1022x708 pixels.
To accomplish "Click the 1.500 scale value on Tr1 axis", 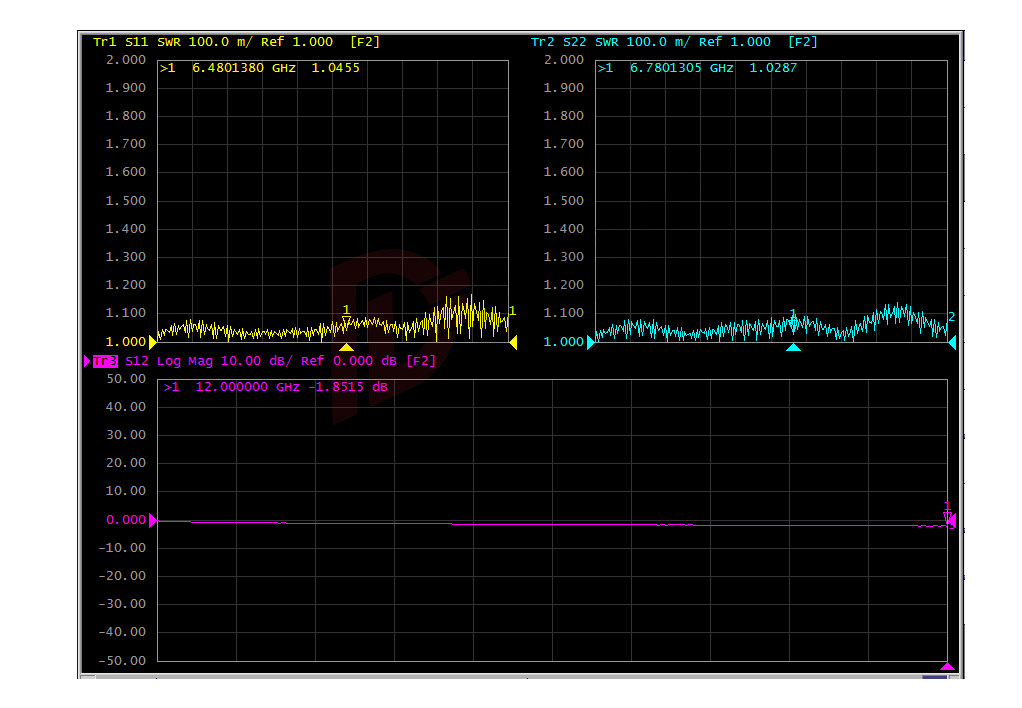I will pos(126,201).
